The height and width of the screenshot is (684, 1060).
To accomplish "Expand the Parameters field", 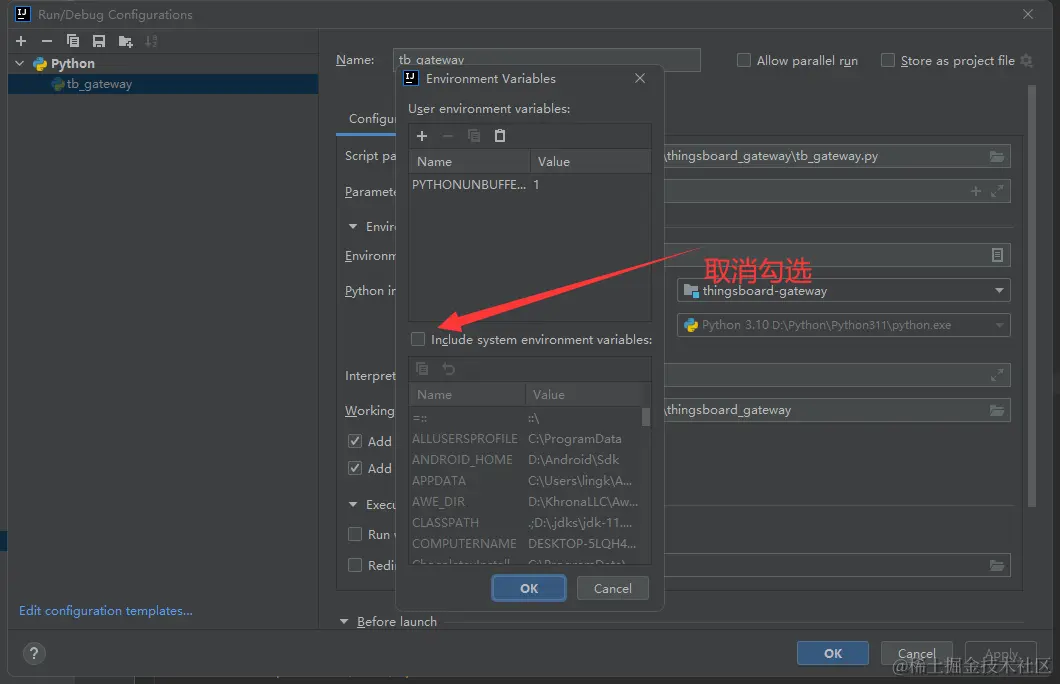I will 996,191.
